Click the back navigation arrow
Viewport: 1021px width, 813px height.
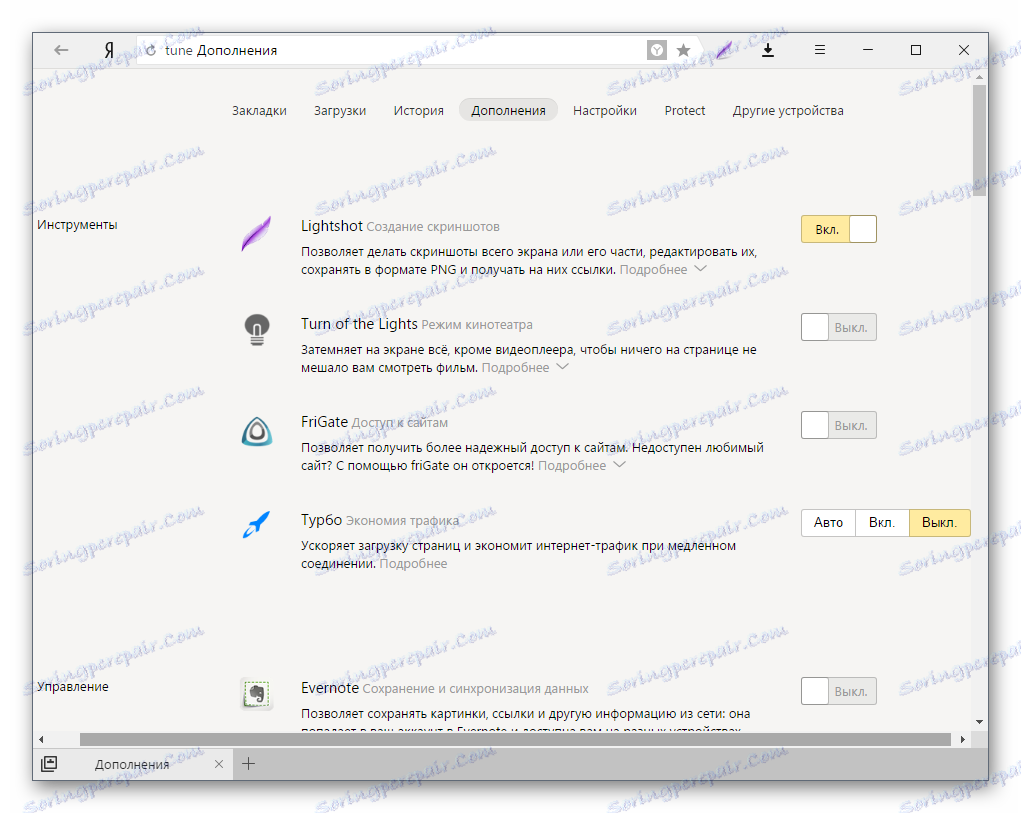pos(61,49)
